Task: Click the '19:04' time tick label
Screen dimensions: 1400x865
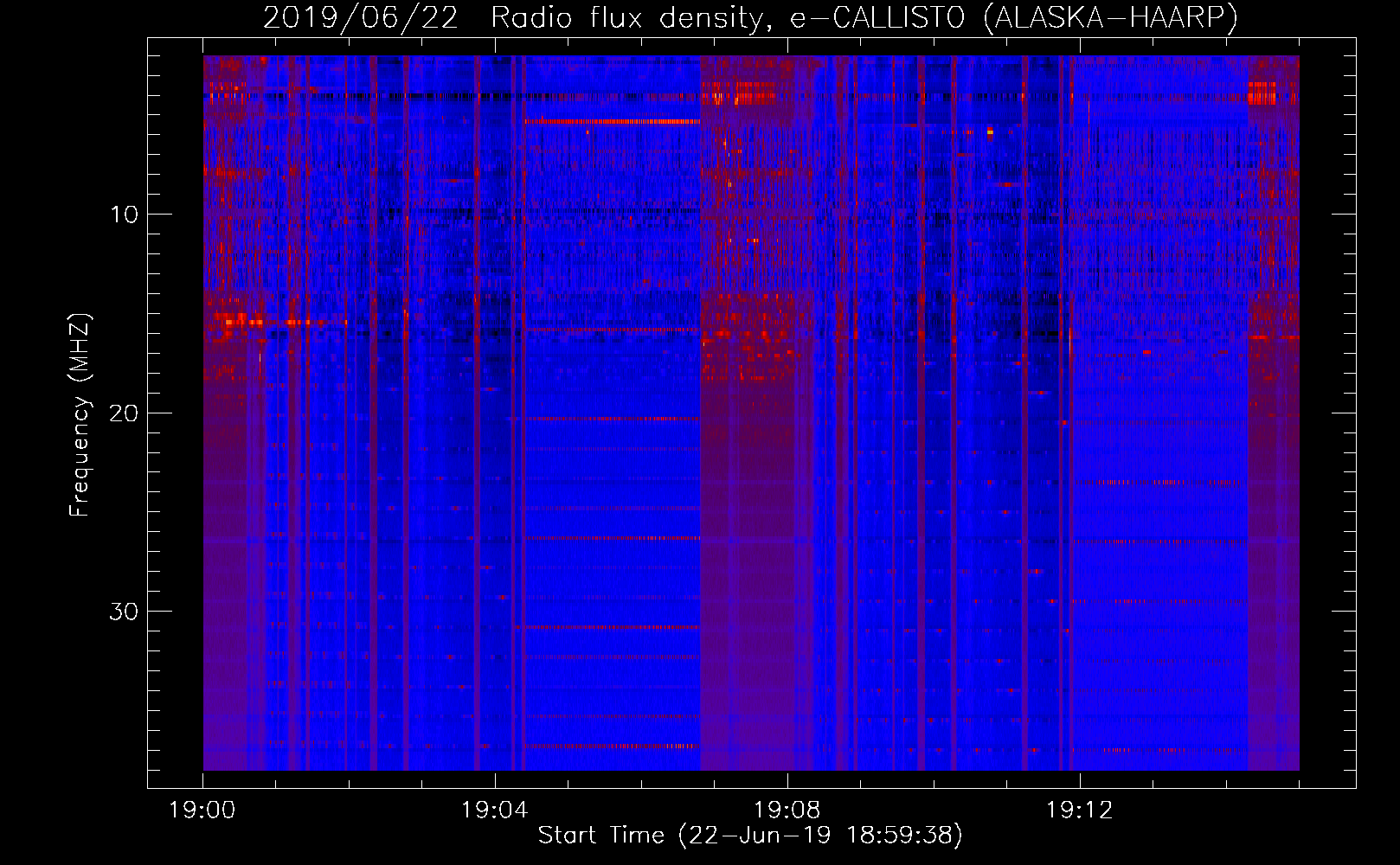Action: click(495, 811)
